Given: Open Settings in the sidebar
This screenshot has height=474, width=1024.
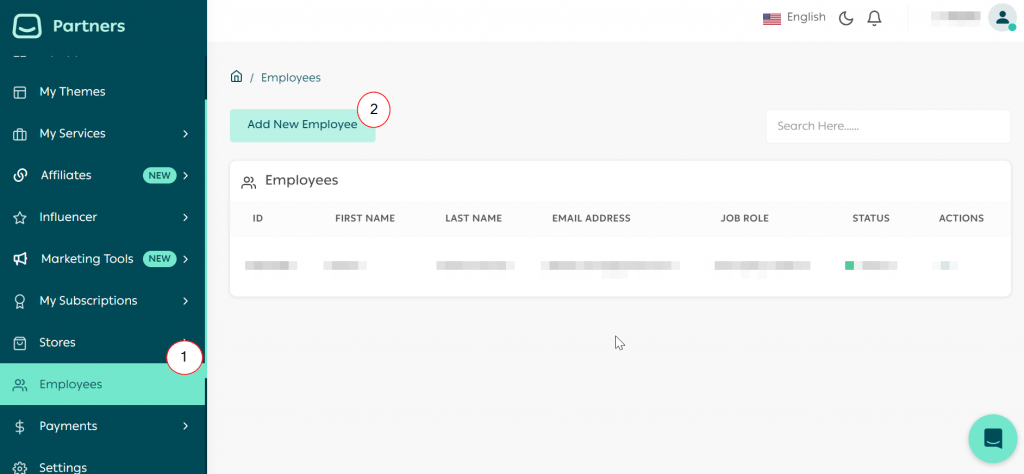Looking at the screenshot, I should coord(62,467).
